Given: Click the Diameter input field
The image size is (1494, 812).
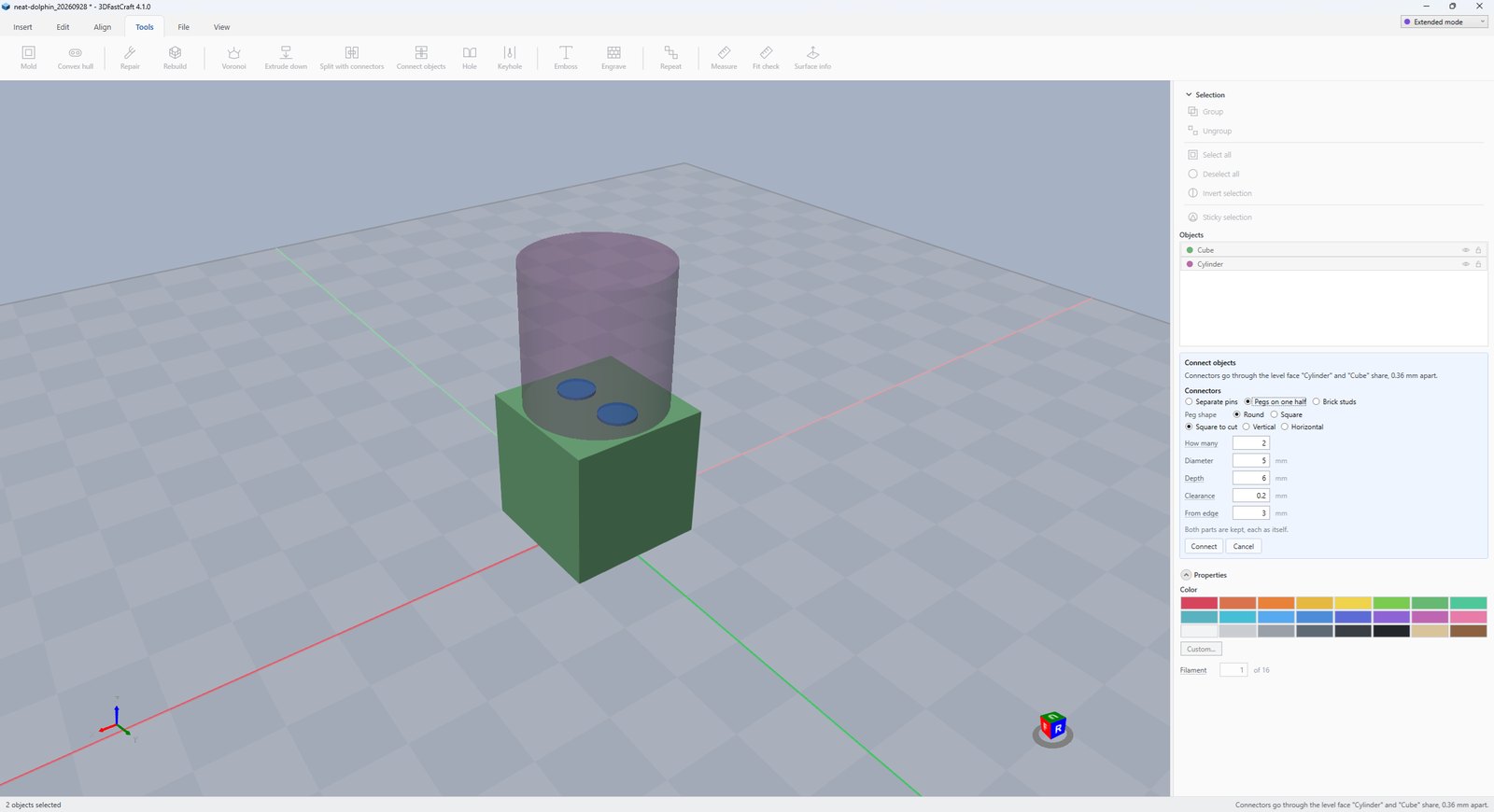Looking at the screenshot, I should pos(1250,460).
